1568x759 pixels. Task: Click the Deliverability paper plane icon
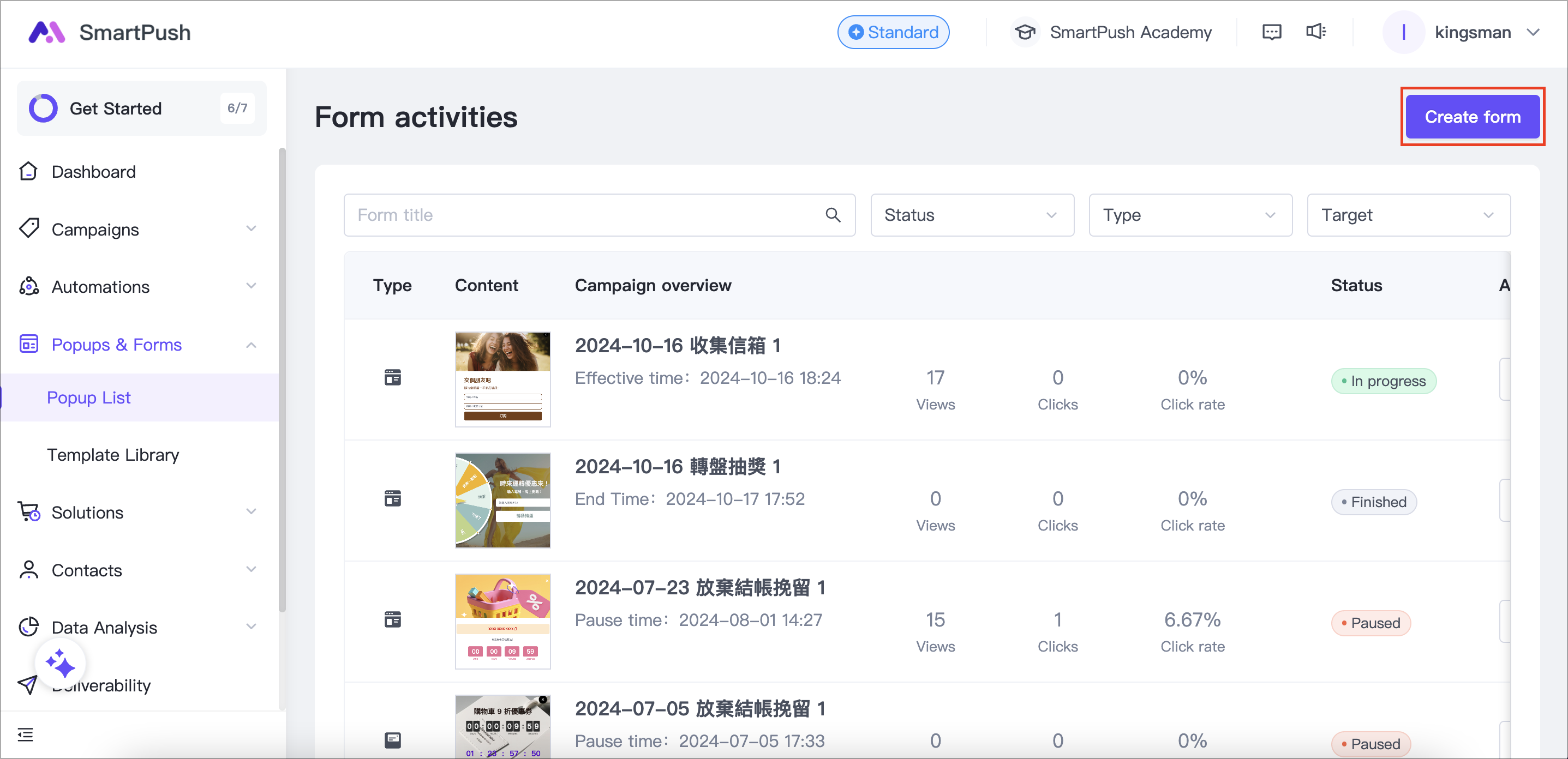point(27,685)
